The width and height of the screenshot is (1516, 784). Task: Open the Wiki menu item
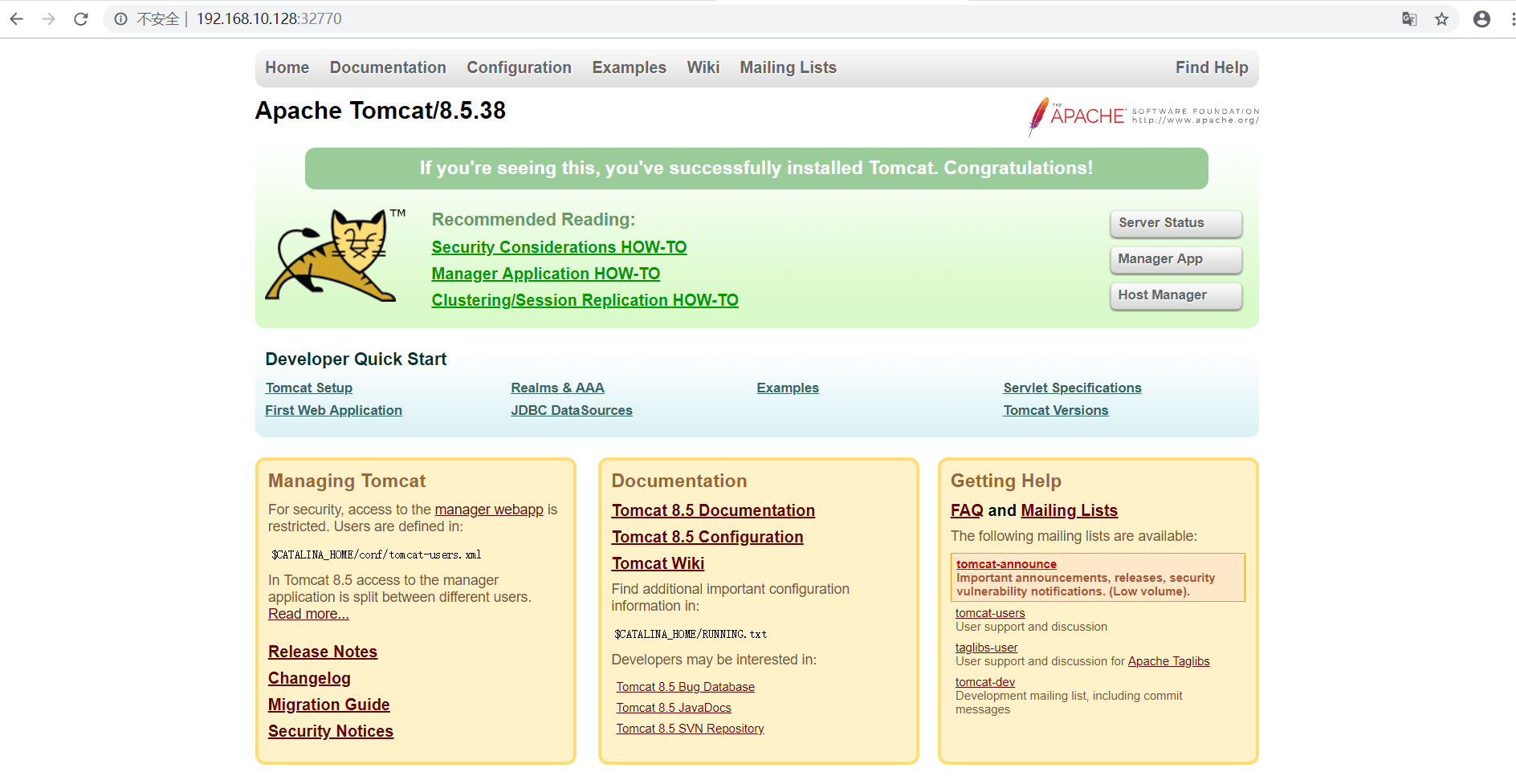tap(703, 67)
